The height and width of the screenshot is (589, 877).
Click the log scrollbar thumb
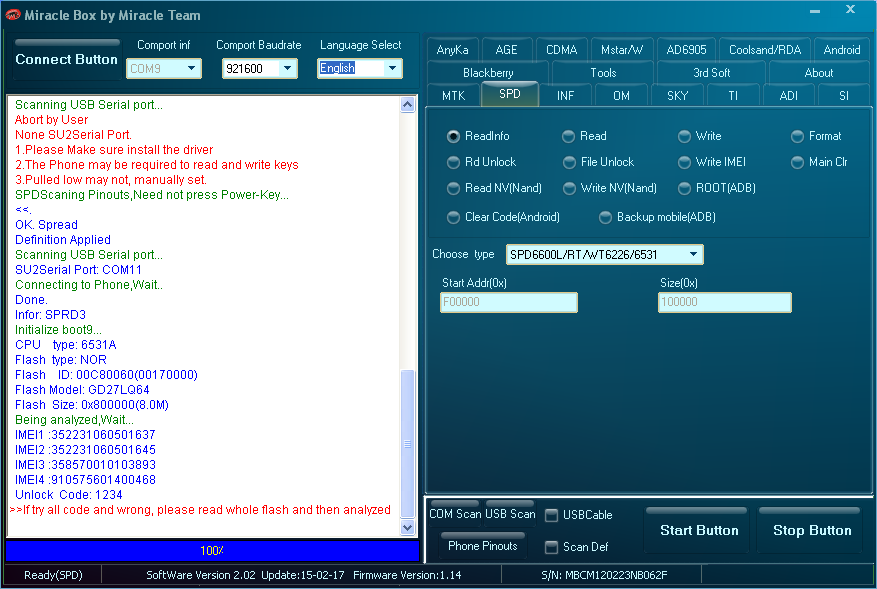(x=408, y=444)
